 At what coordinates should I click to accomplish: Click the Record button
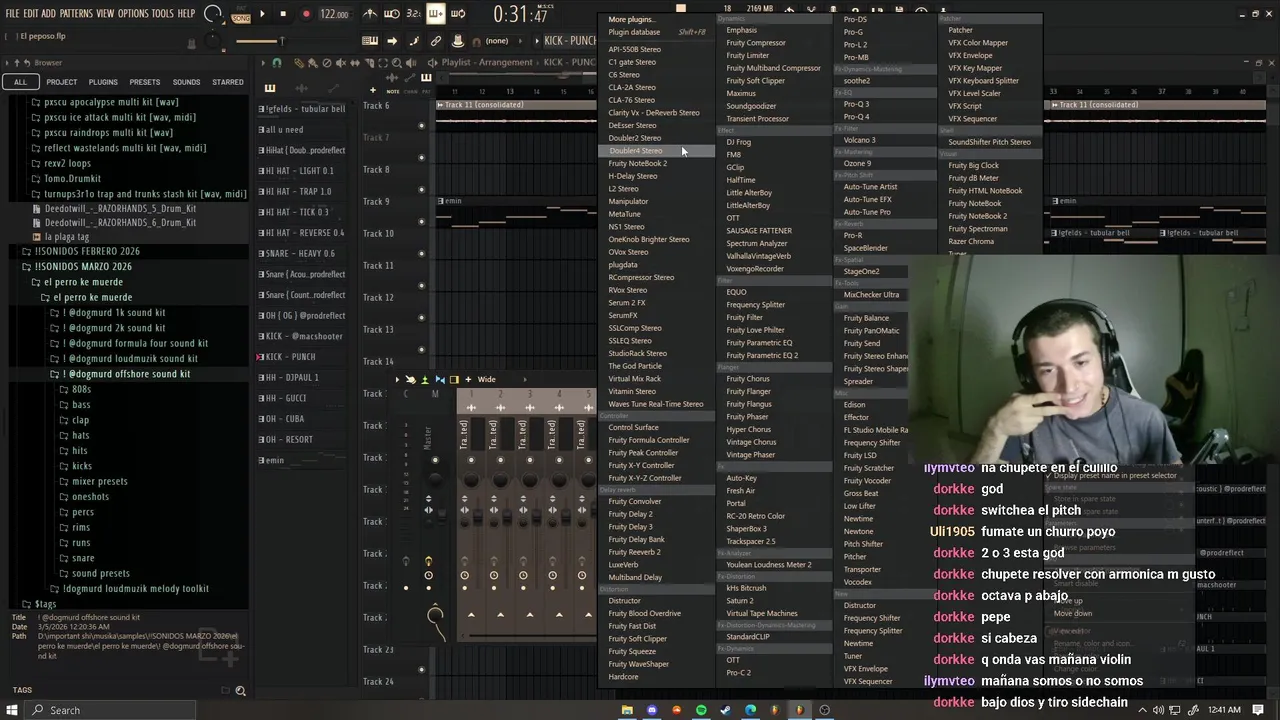coord(306,14)
